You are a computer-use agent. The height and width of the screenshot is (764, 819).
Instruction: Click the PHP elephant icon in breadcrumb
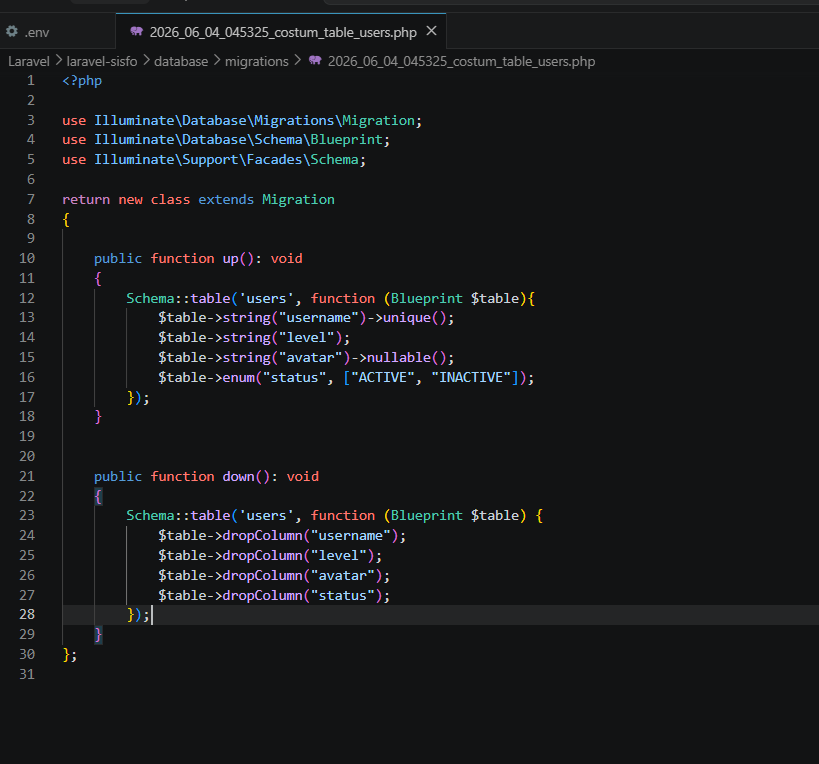[x=315, y=61]
